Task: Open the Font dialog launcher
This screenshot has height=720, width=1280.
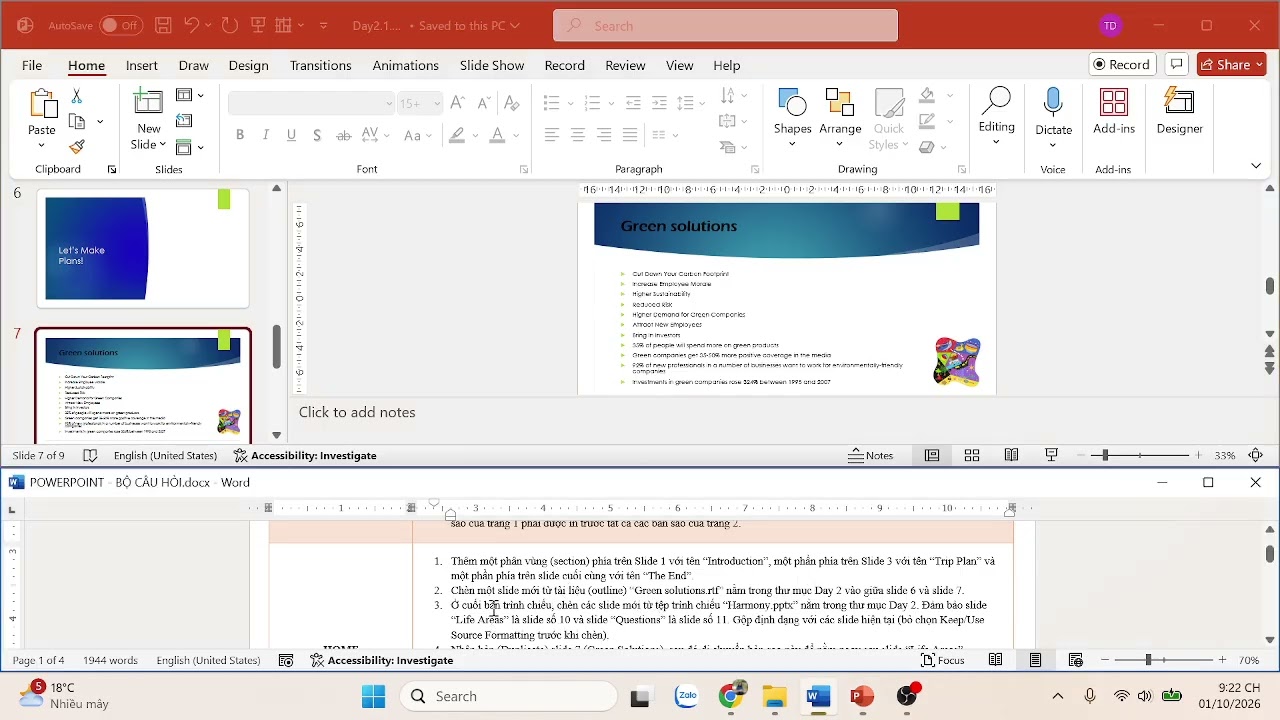Action: (x=524, y=170)
